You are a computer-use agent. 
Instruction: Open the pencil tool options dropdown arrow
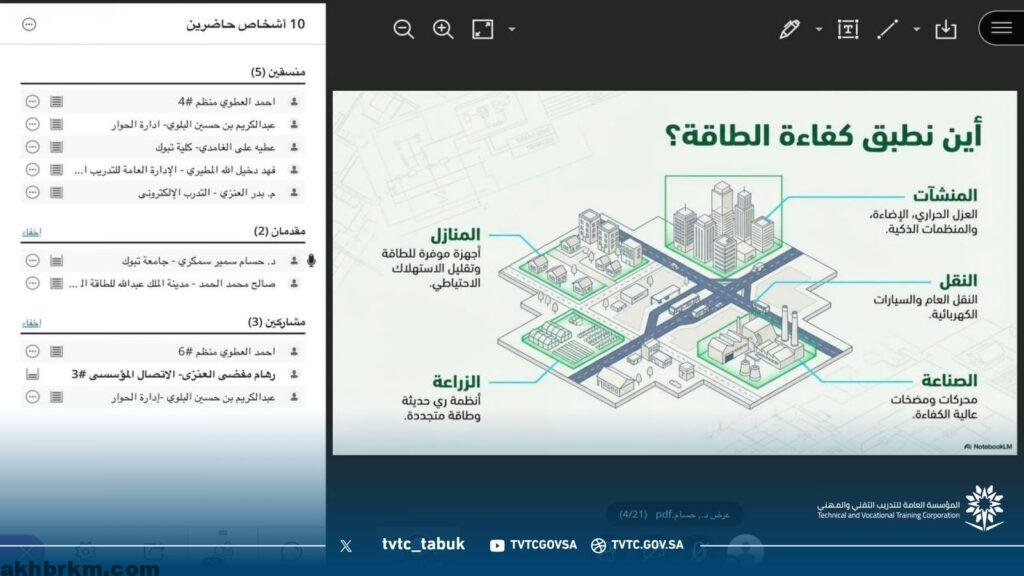coord(818,29)
